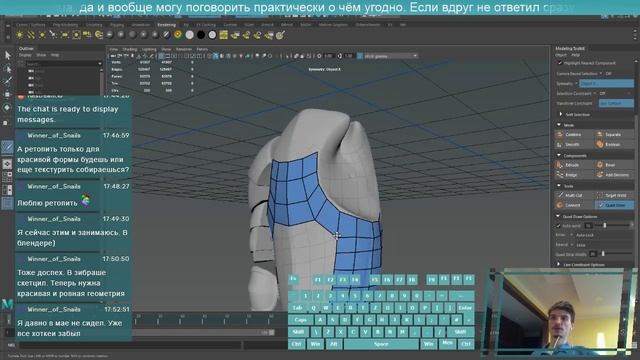640x360 pixels.
Task: Create an area light from the shelf
Action: pos(64,36)
